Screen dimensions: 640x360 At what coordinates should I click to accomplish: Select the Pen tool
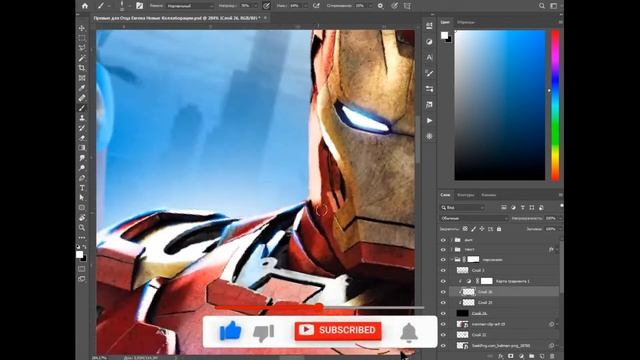[82, 178]
